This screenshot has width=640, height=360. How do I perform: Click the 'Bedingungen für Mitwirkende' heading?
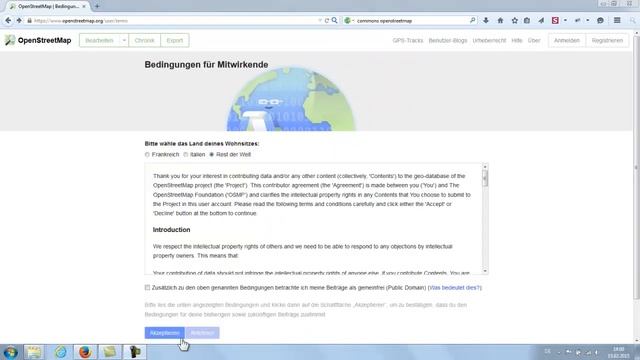click(206, 64)
